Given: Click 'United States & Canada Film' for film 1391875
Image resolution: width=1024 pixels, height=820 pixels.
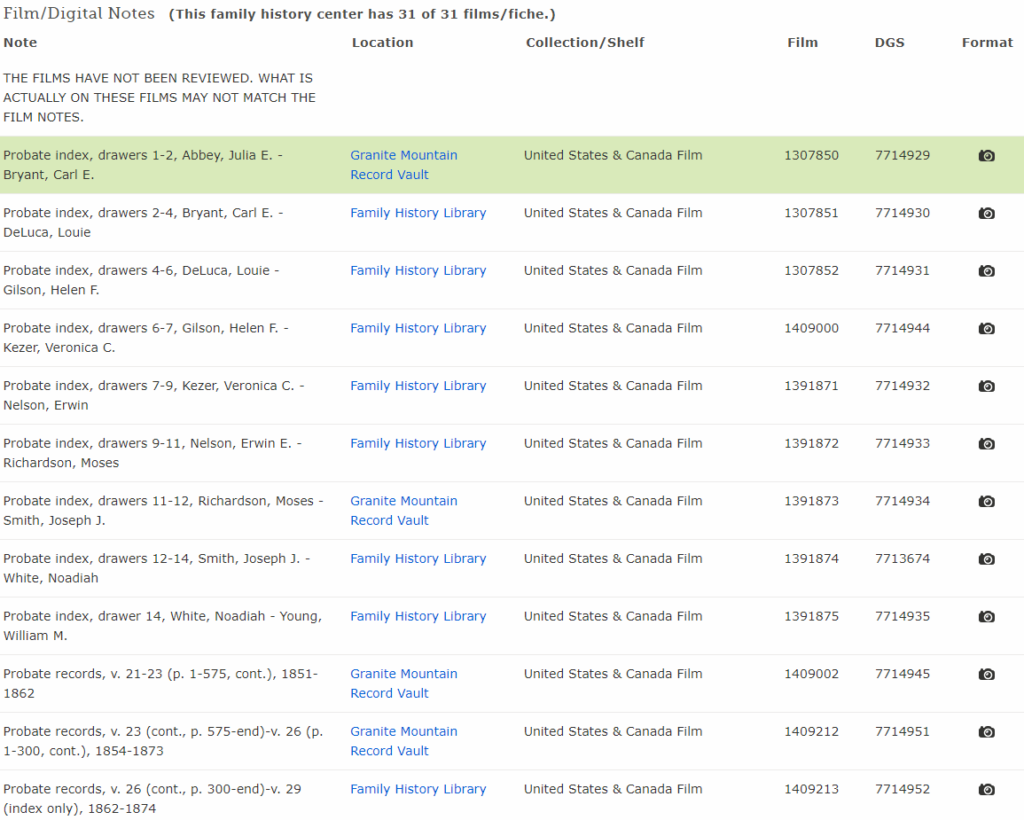Looking at the screenshot, I should click(x=613, y=616).
